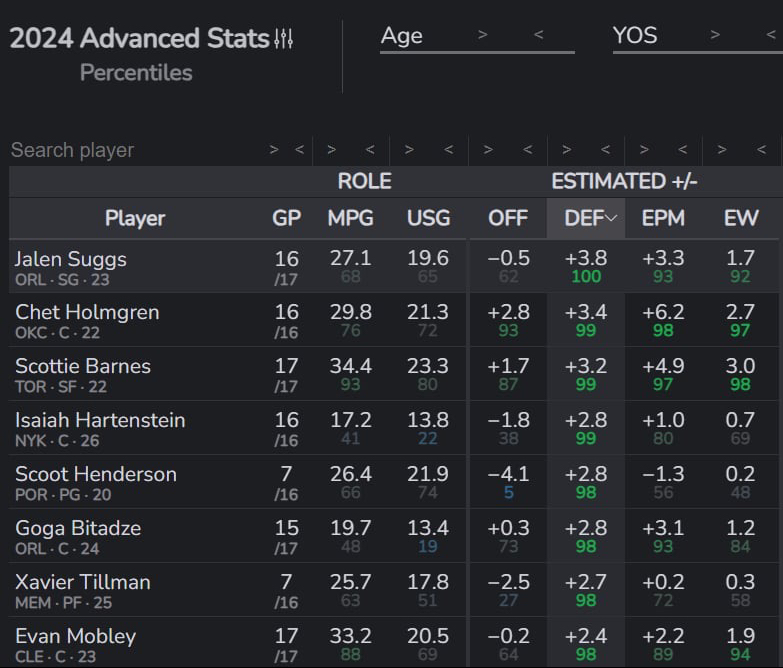Click the less-than filter for Age

(538, 35)
